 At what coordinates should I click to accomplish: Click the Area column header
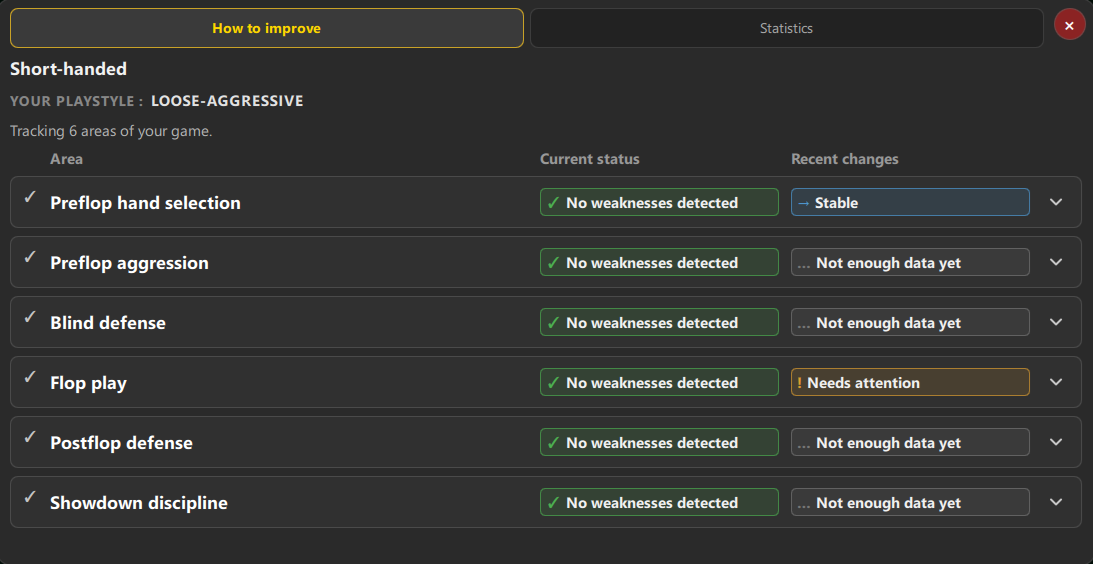click(66, 159)
